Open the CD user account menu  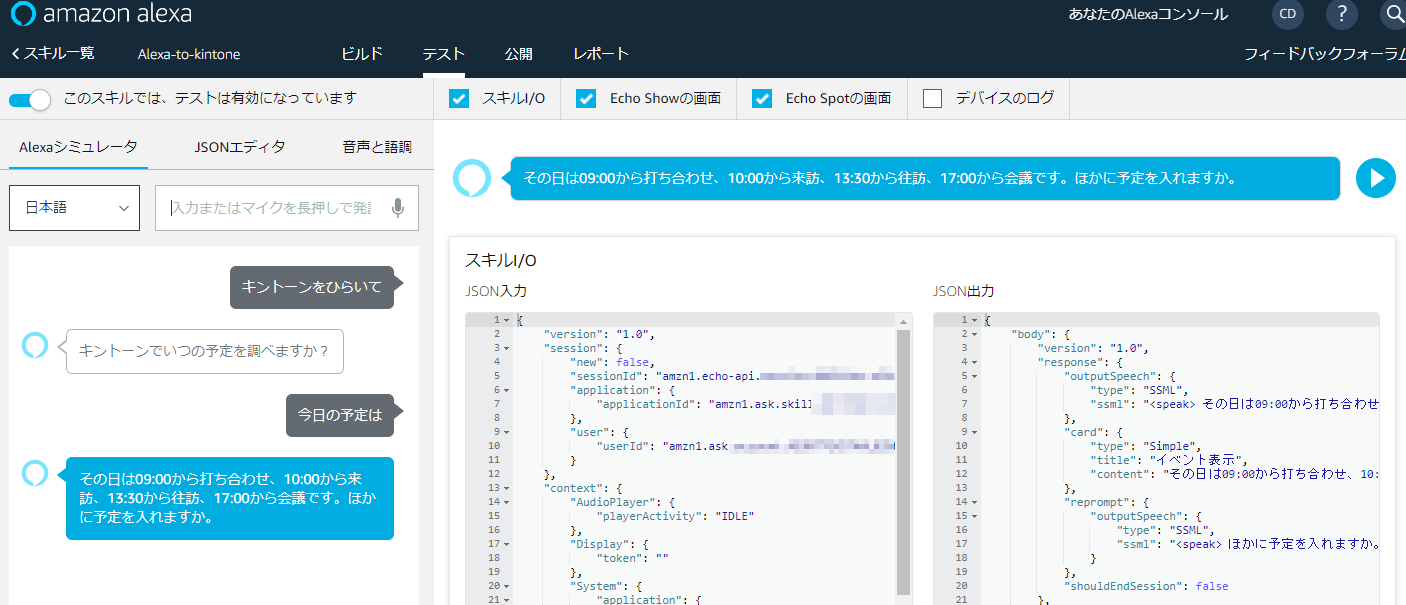coord(1288,14)
